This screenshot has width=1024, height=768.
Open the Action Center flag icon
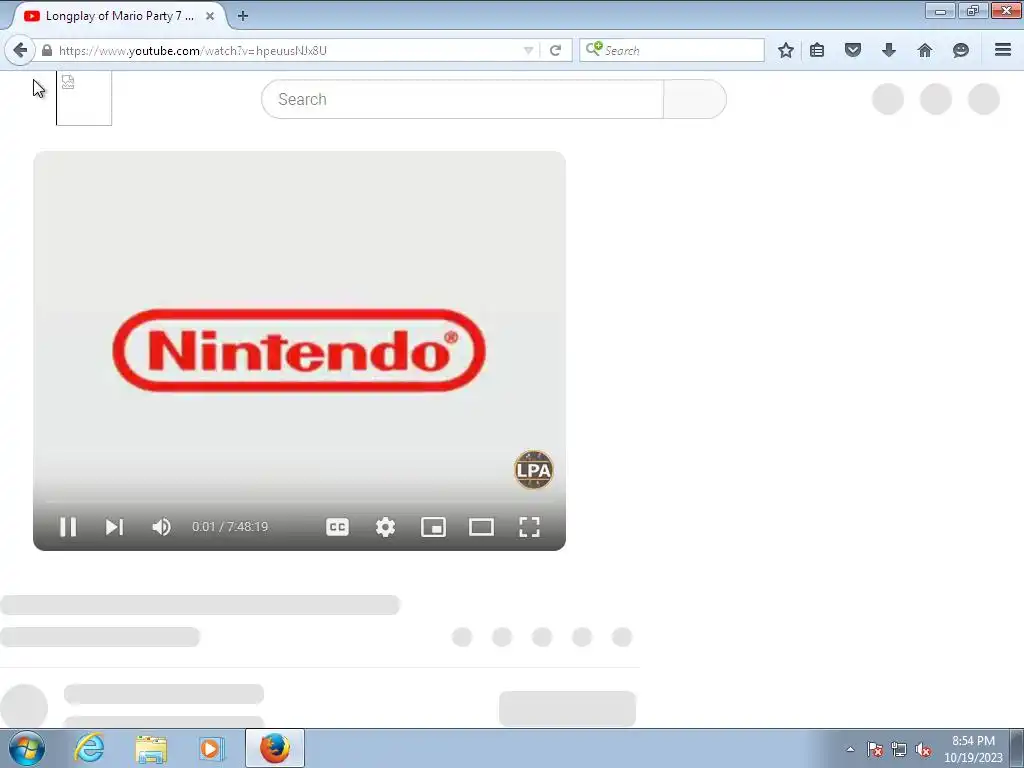point(875,749)
